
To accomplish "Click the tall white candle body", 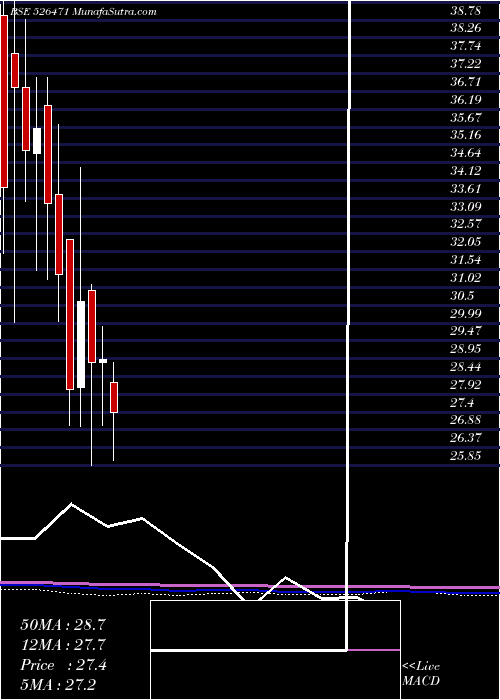I will click(81, 345).
